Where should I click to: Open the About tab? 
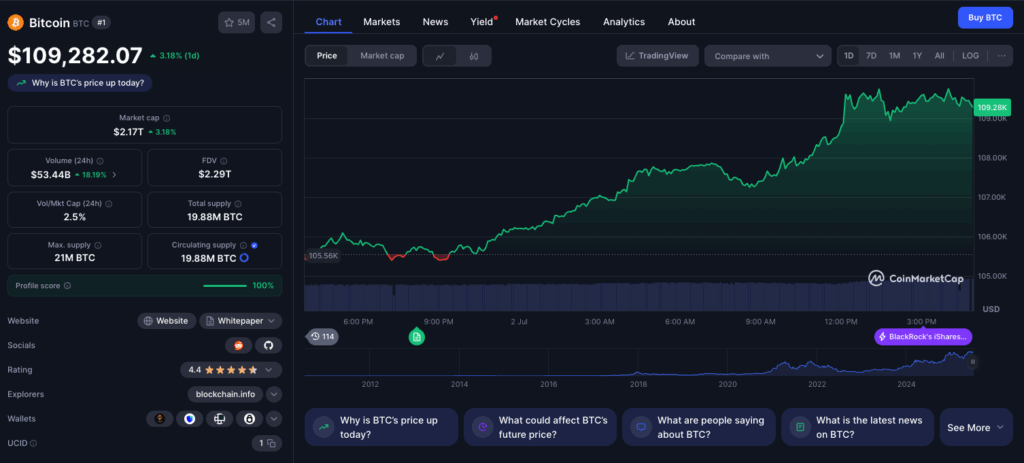[x=681, y=22]
